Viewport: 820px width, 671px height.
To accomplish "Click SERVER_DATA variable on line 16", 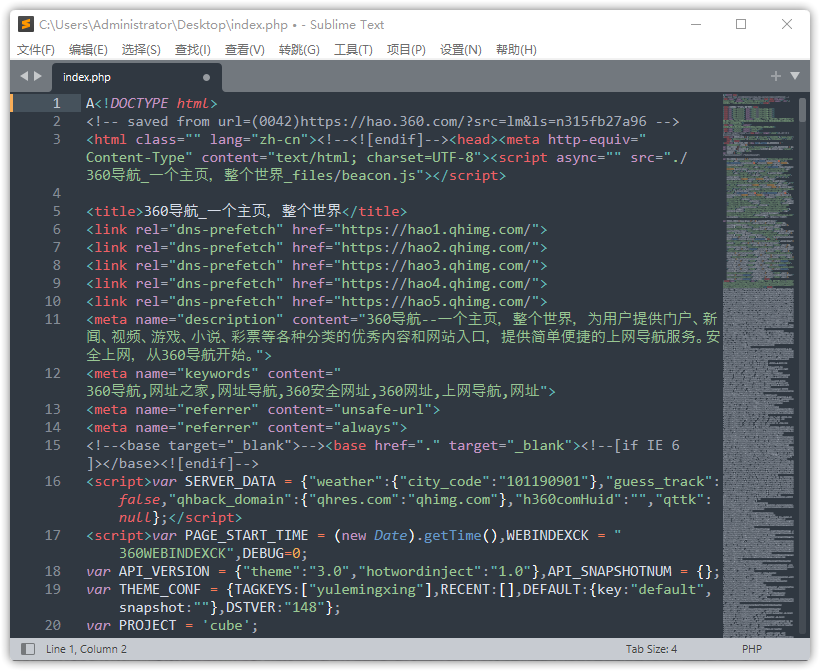I will pos(230,481).
